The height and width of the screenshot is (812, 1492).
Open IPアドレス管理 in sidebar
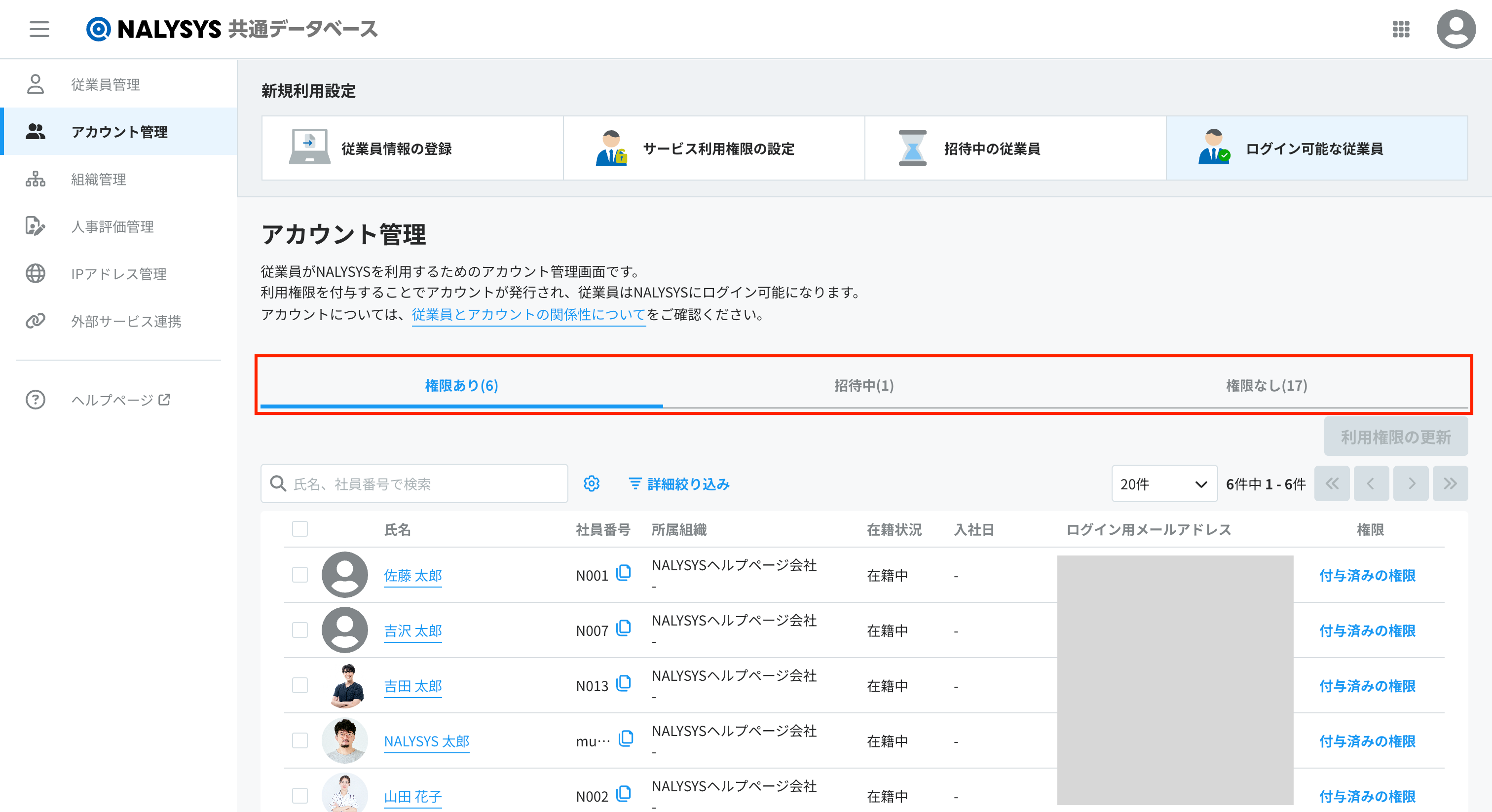118,274
